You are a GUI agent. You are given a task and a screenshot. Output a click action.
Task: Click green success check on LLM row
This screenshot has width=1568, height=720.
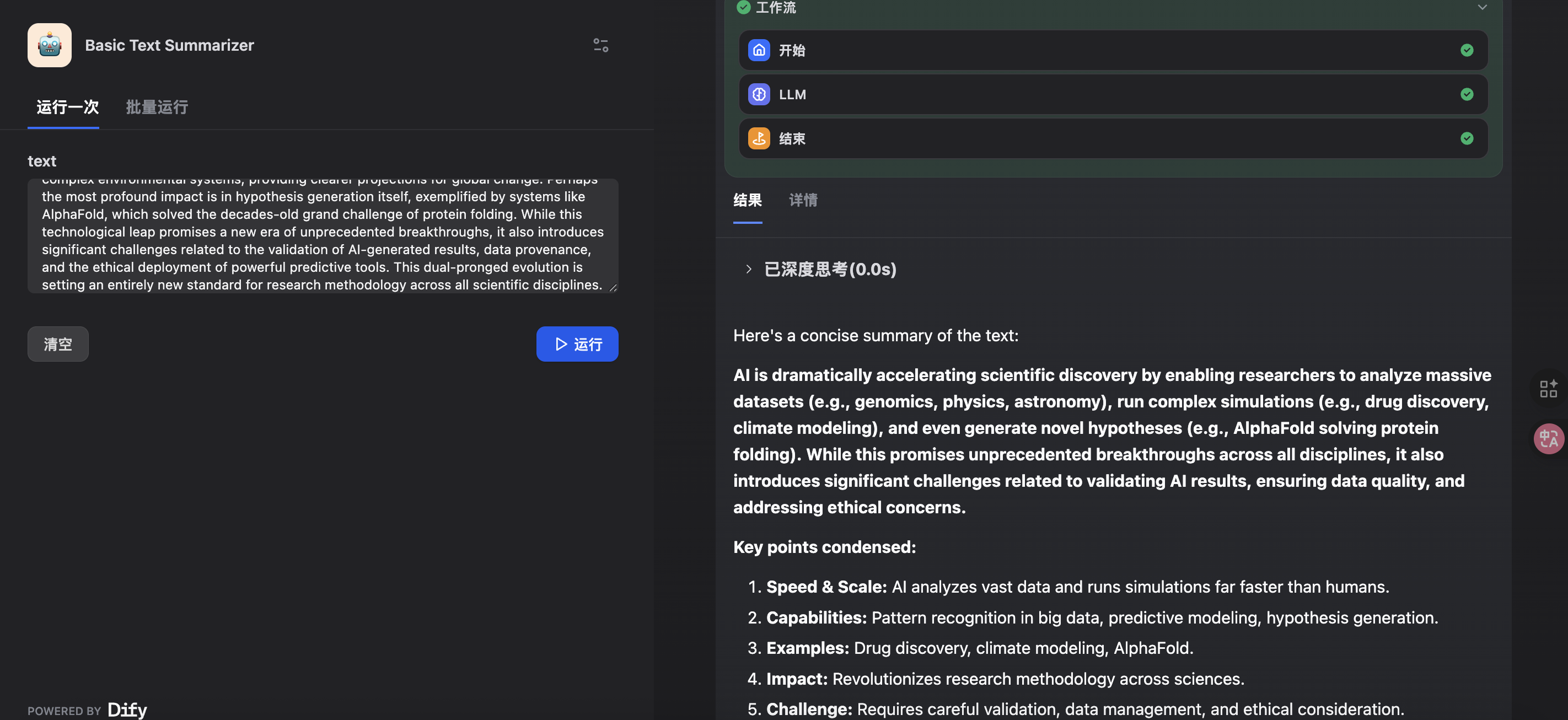[1467, 94]
